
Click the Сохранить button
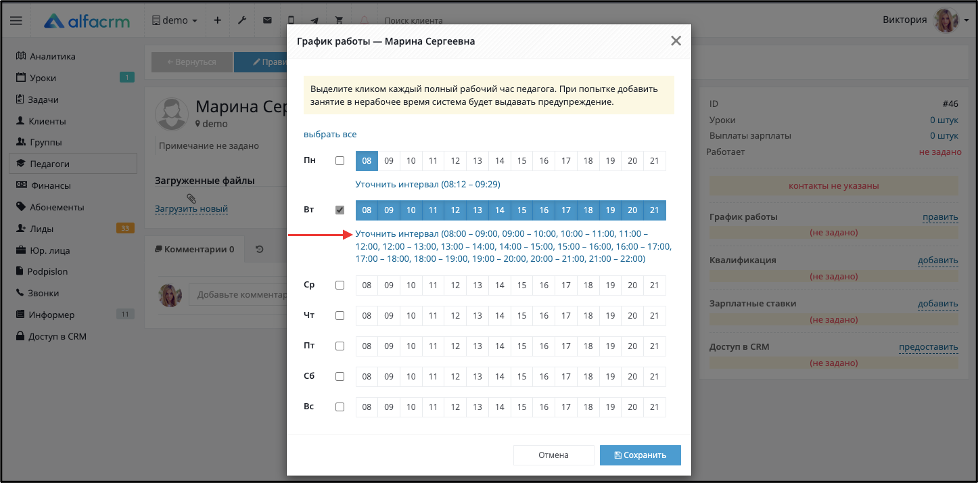640,455
